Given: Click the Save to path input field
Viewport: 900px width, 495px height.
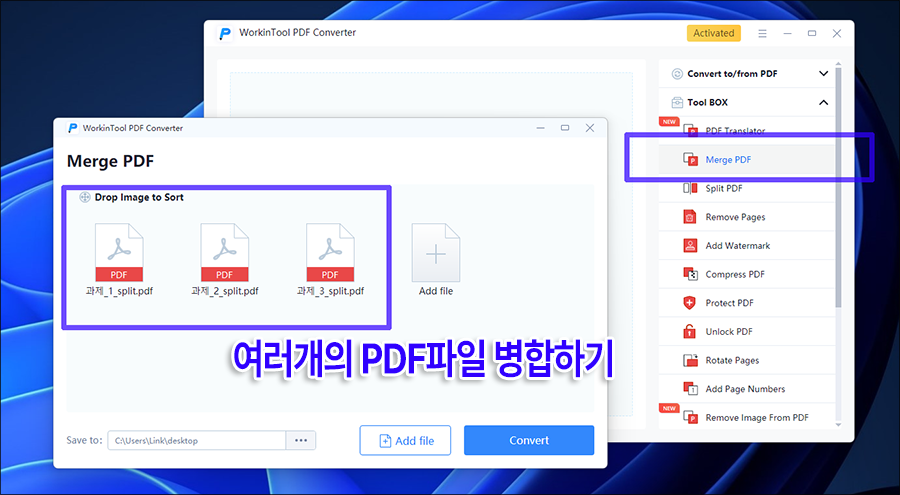Looking at the screenshot, I should (x=197, y=440).
